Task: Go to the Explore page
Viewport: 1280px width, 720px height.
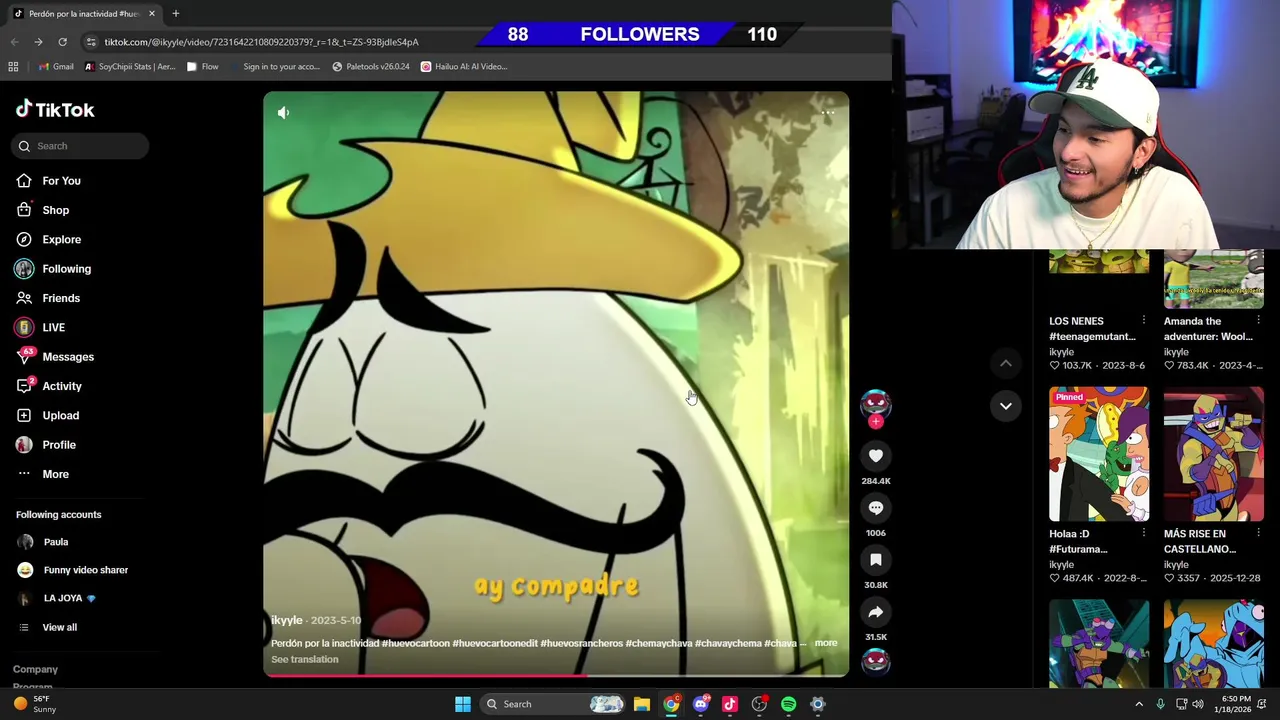Action: [x=61, y=240]
